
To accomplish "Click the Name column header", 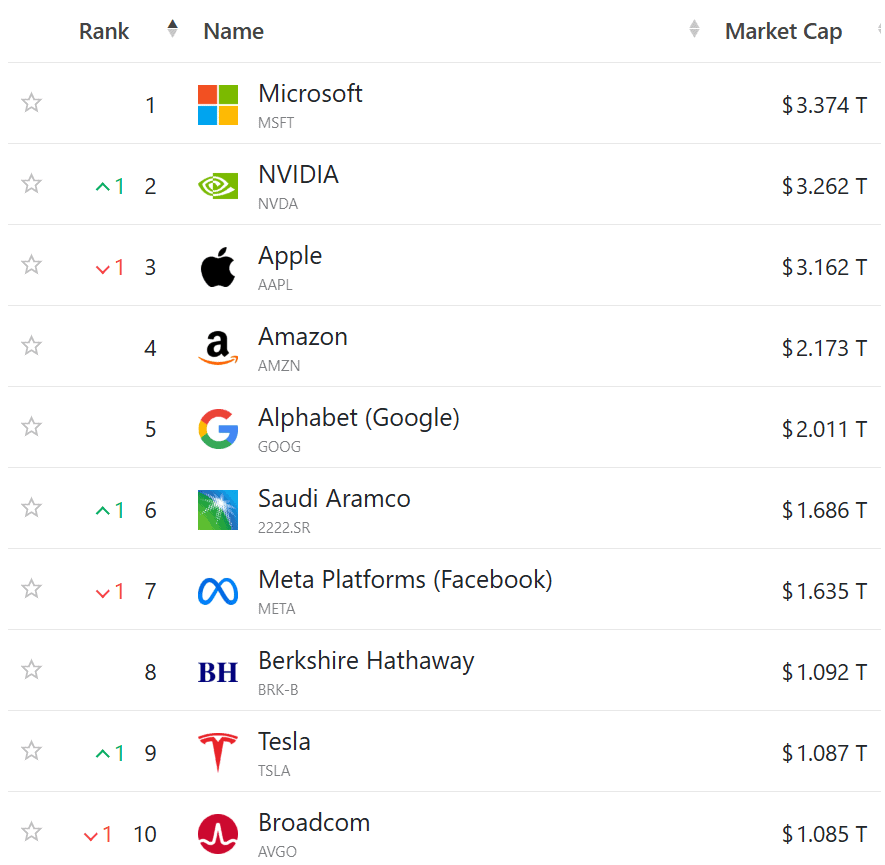I will [233, 32].
